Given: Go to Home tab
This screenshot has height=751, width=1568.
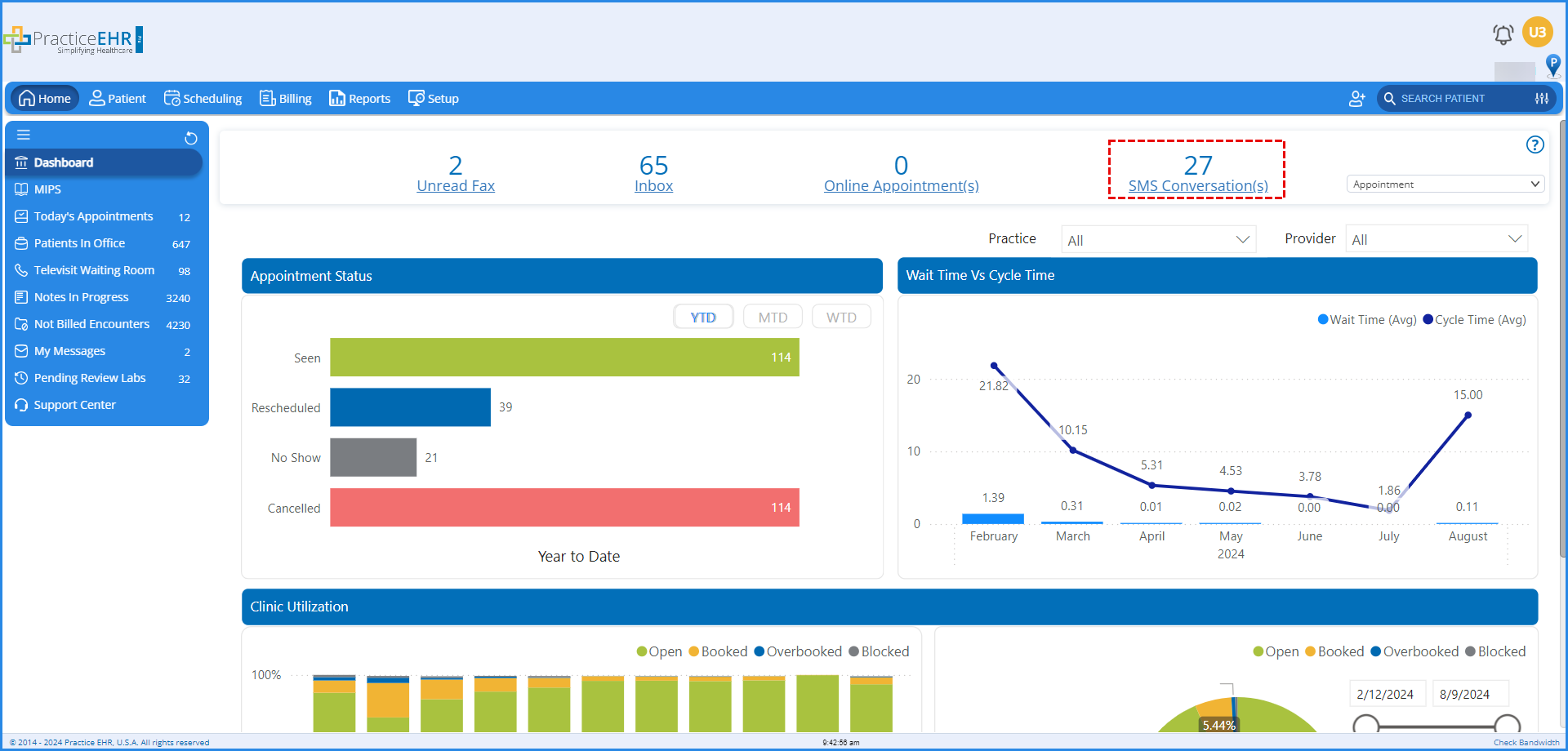Looking at the screenshot, I should [x=45, y=99].
